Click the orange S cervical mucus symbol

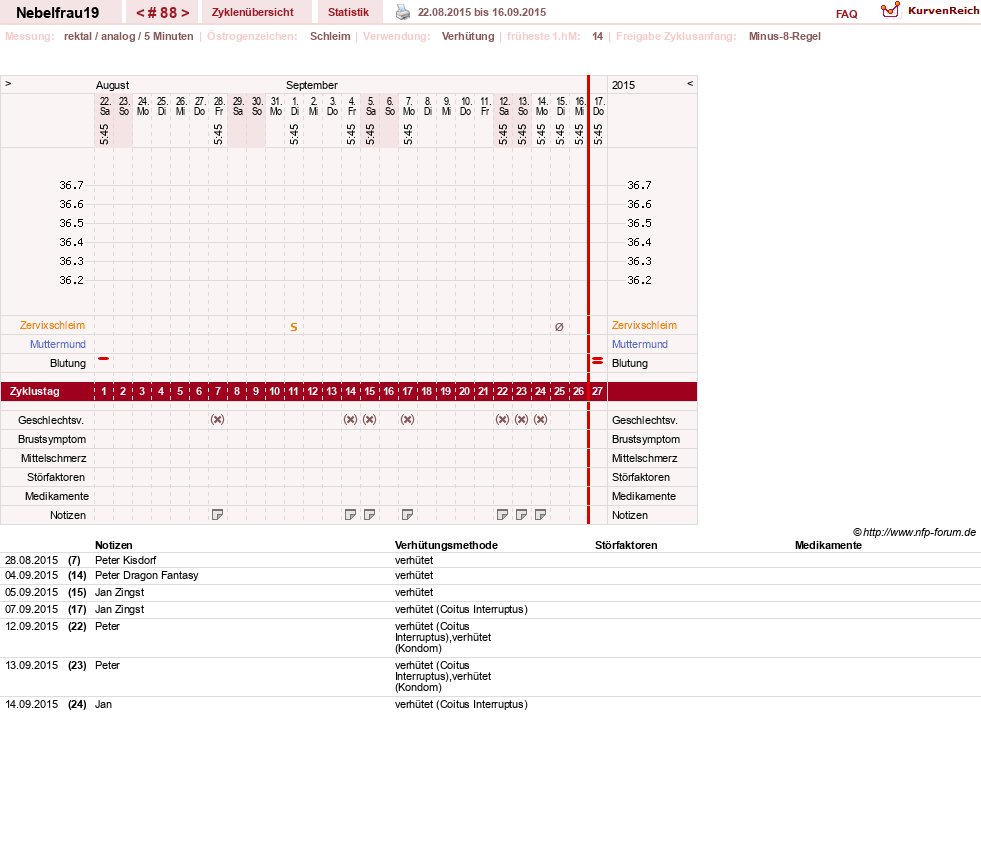pyautogui.click(x=293, y=327)
